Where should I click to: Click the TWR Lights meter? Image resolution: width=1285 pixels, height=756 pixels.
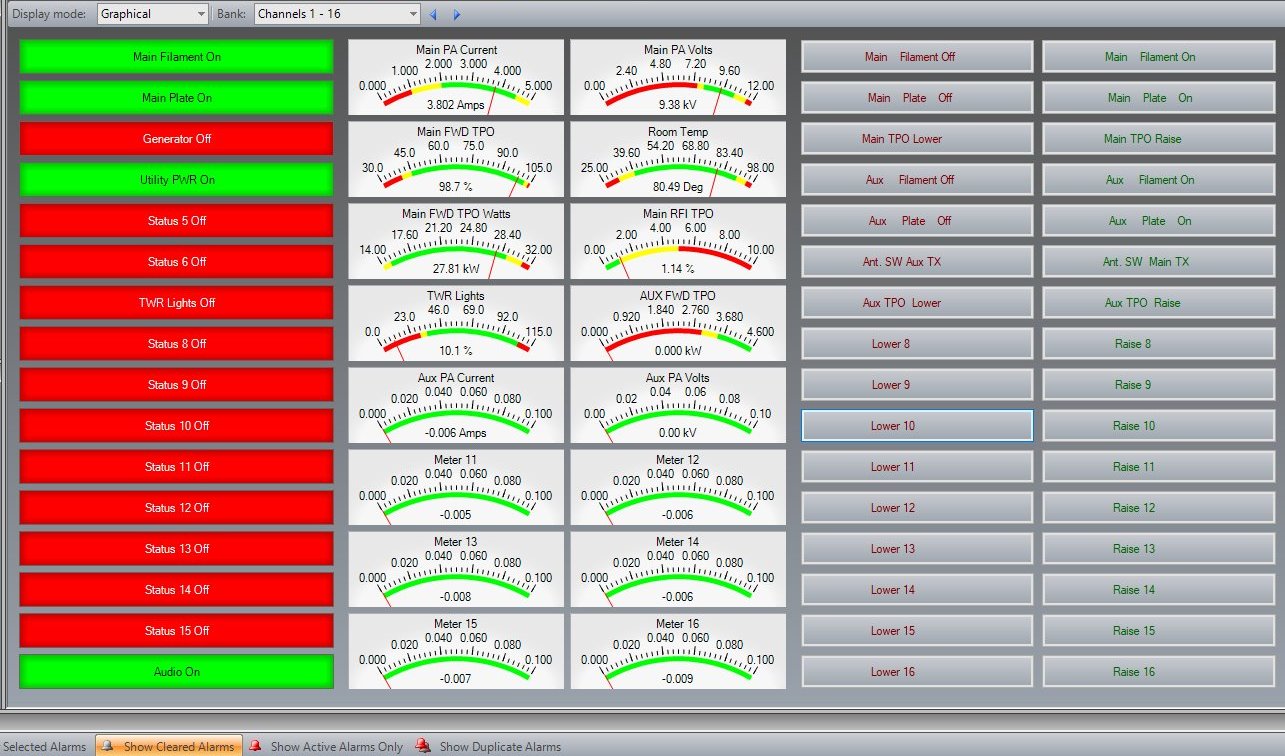pos(456,323)
